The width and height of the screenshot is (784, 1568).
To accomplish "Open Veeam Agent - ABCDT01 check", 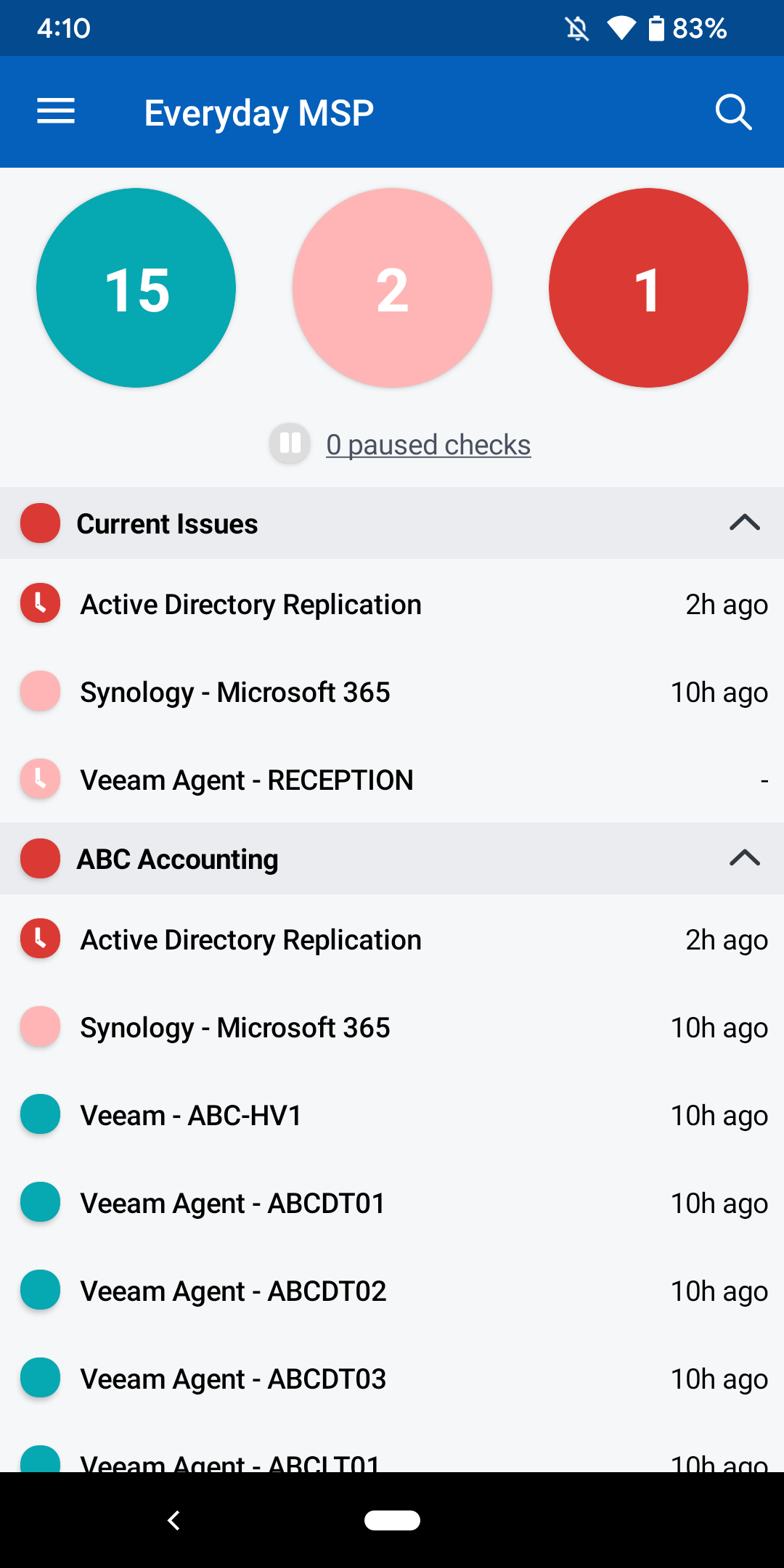I will [x=232, y=1203].
